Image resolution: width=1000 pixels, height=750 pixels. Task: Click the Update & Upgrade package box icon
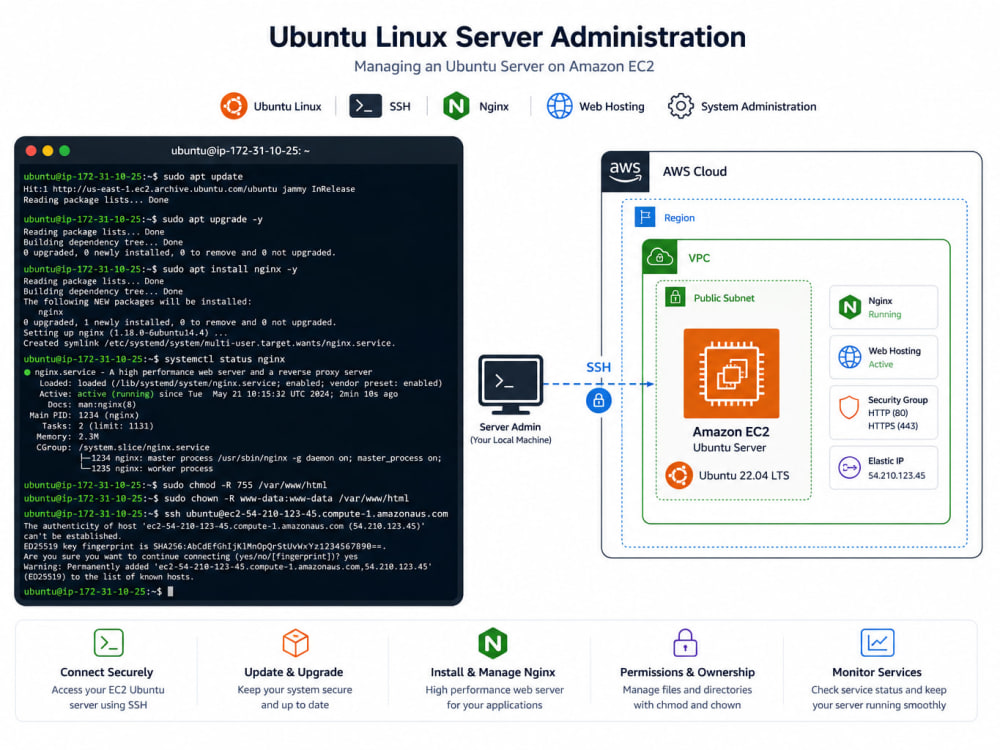295,643
